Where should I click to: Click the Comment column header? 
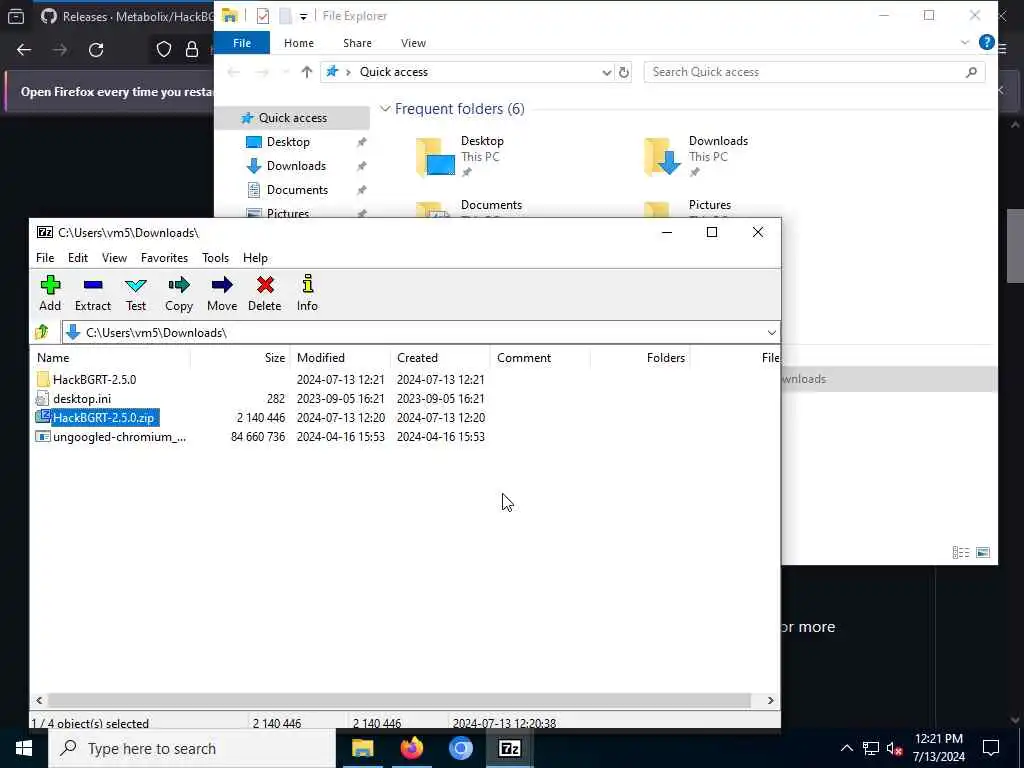(x=540, y=358)
